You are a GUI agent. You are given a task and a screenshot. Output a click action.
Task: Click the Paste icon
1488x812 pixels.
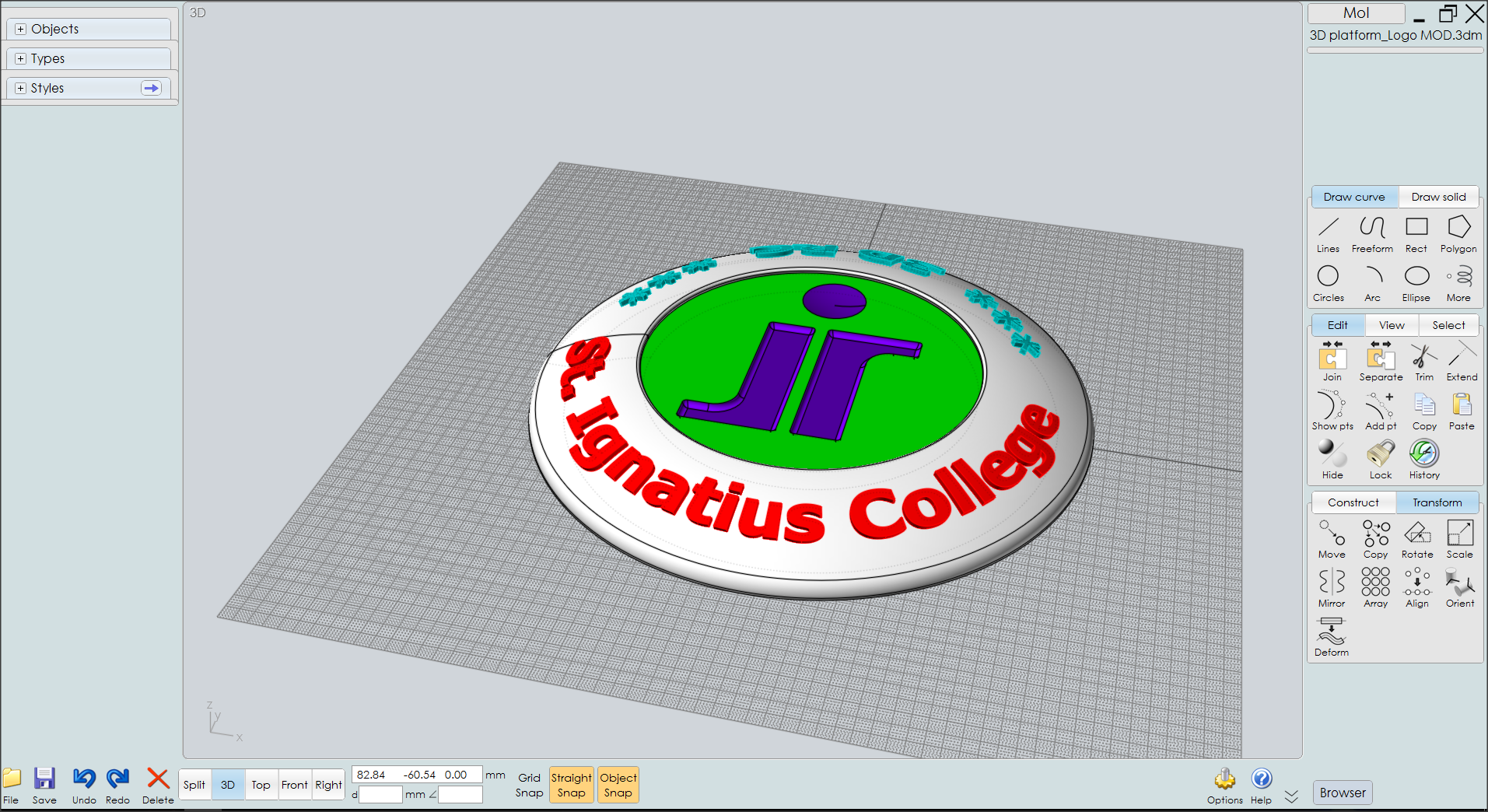[x=1462, y=411]
